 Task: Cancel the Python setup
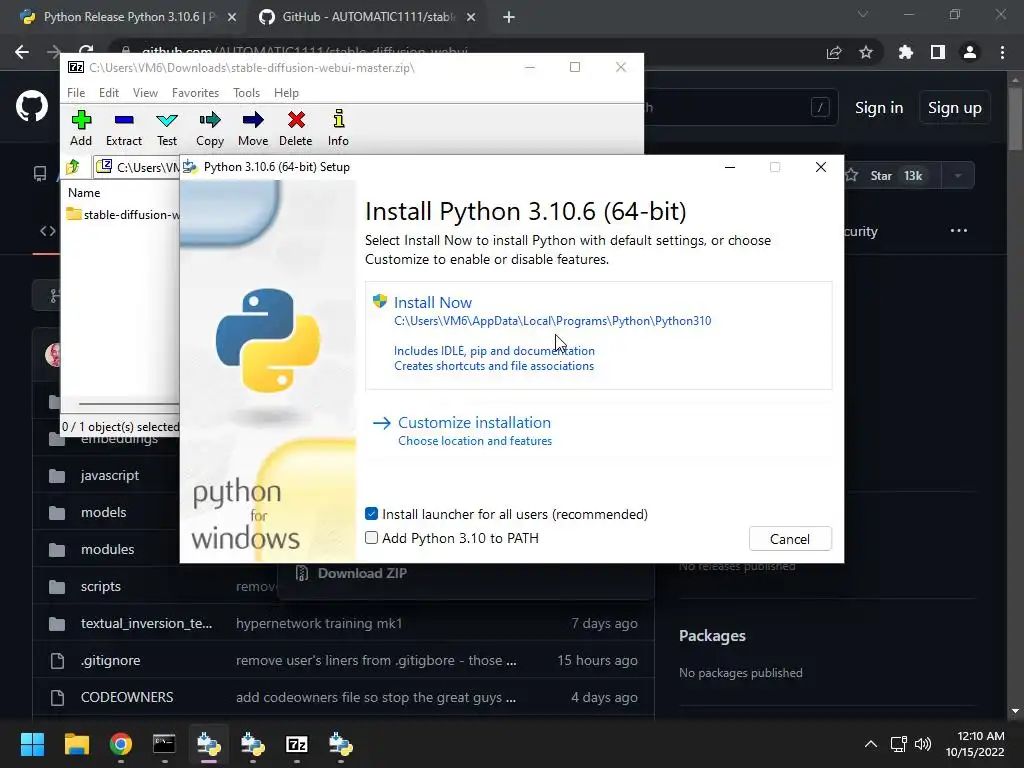pos(790,539)
